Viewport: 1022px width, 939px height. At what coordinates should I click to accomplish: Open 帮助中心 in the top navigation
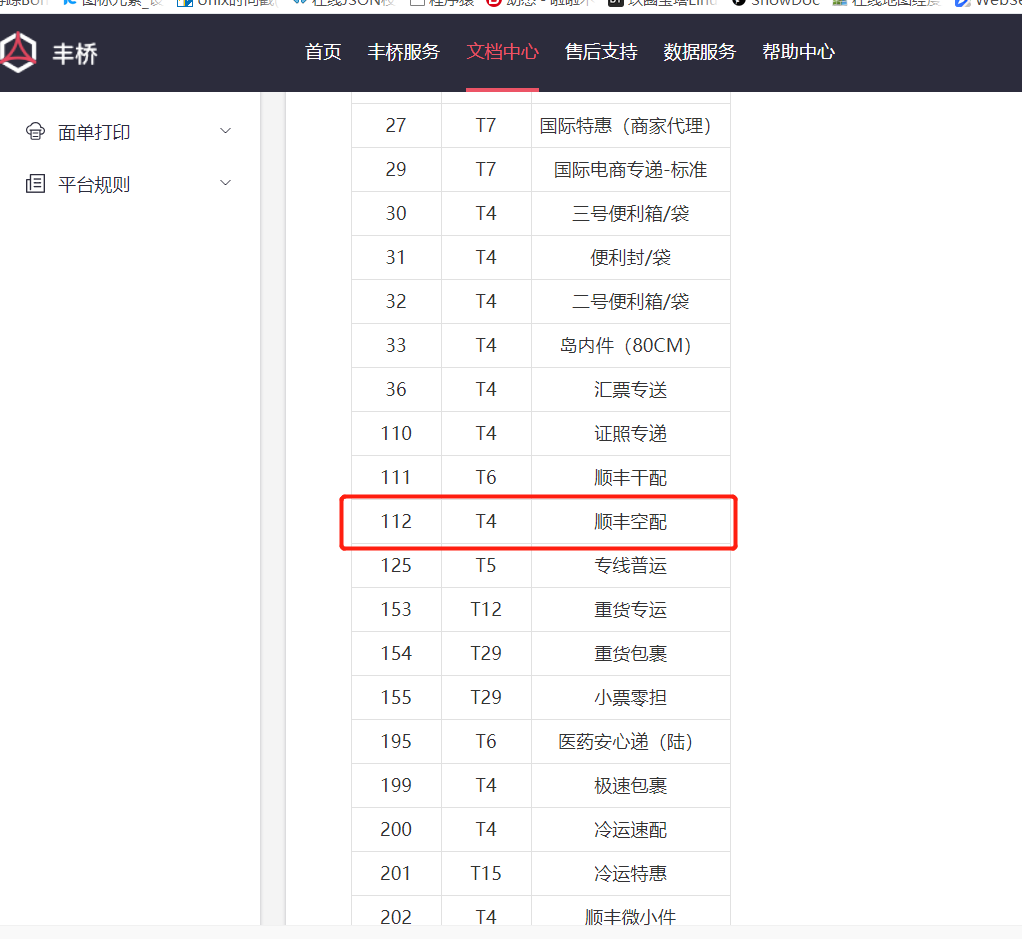[798, 52]
